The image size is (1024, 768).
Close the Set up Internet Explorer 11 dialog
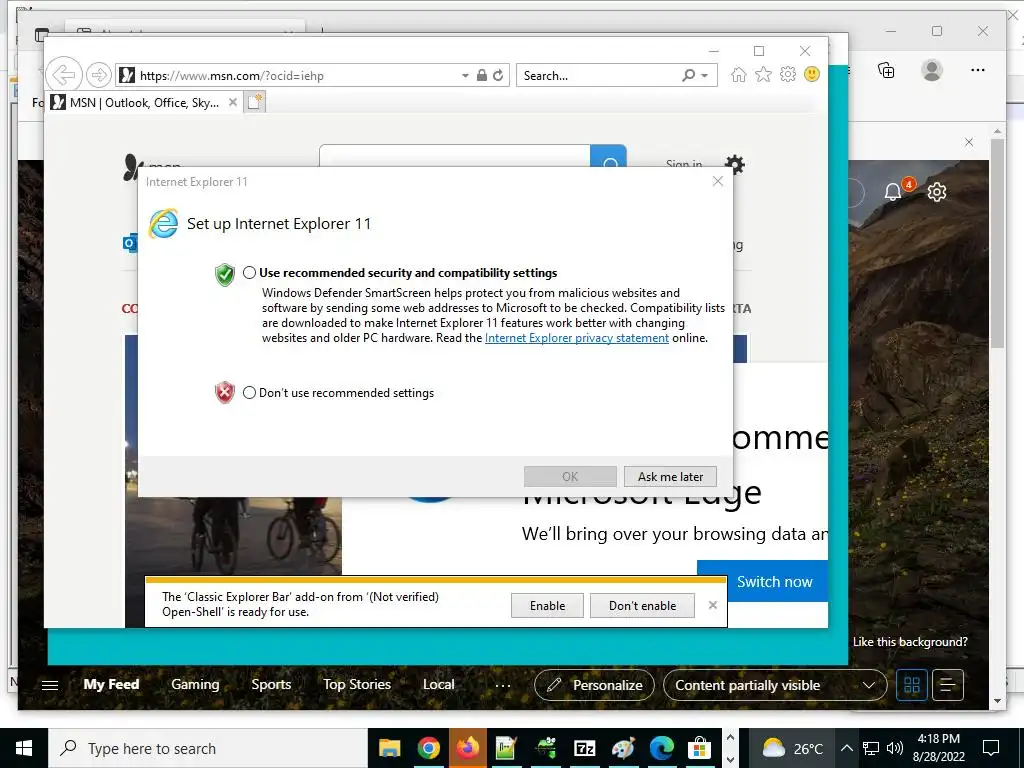(718, 182)
